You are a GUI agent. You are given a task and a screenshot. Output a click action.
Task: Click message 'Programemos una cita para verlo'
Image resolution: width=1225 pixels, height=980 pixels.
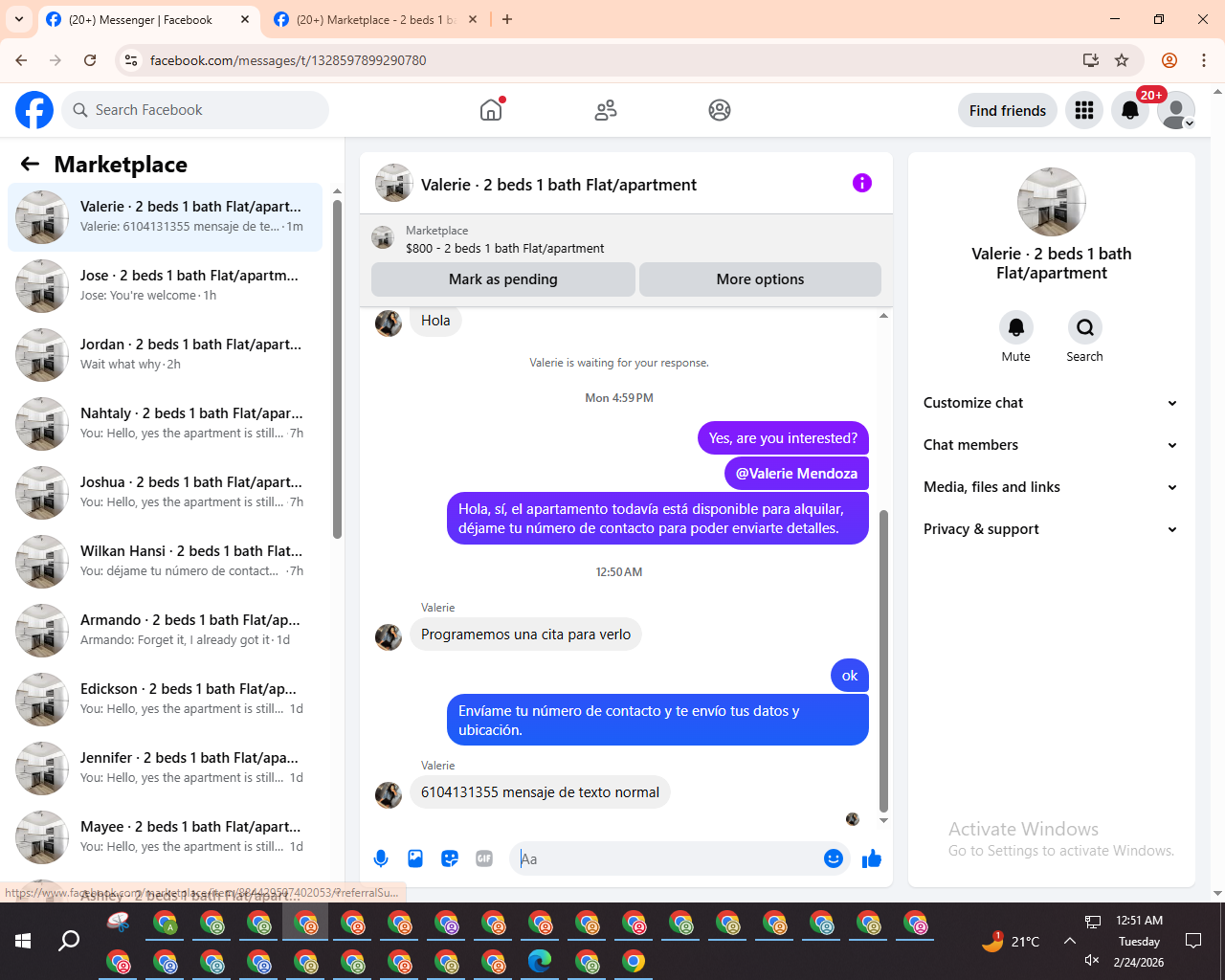pos(525,635)
